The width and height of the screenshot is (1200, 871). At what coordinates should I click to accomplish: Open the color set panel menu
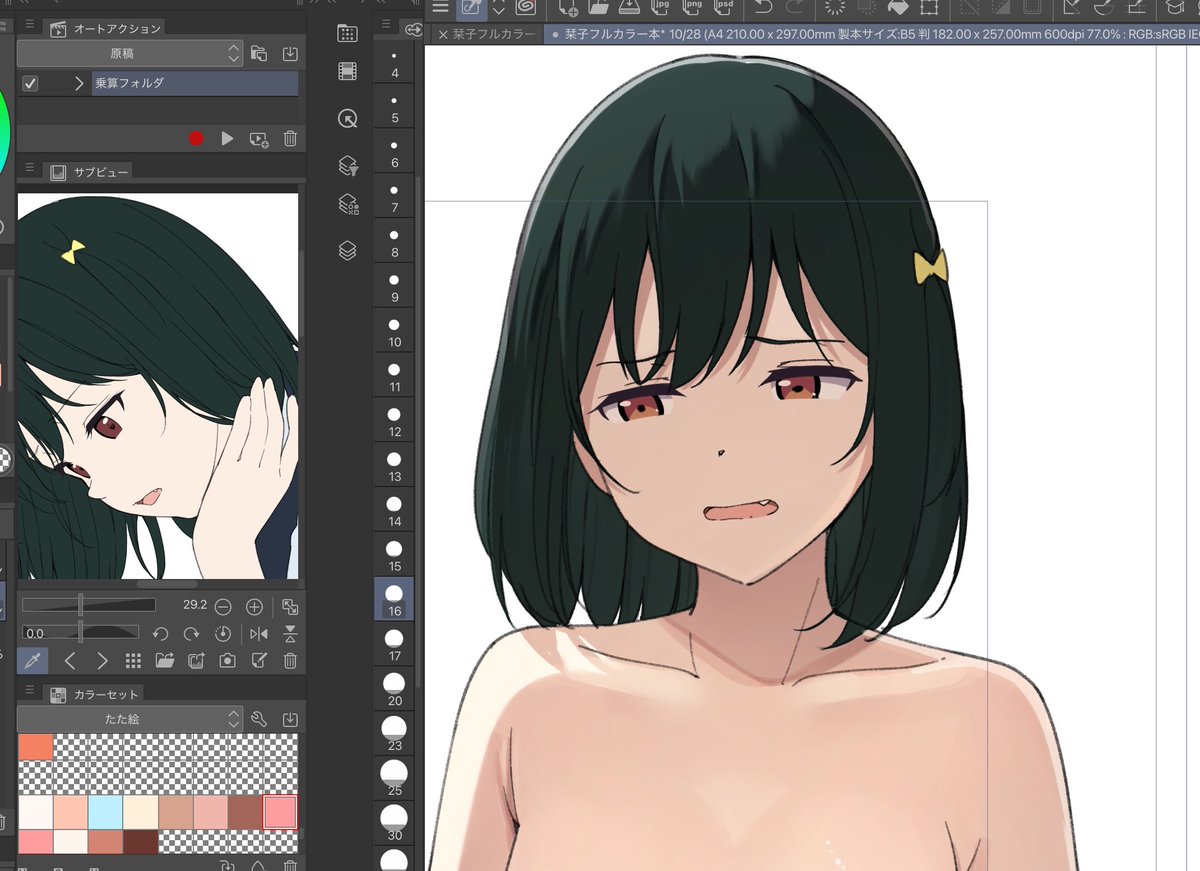pyautogui.click(x=29, y=689)
